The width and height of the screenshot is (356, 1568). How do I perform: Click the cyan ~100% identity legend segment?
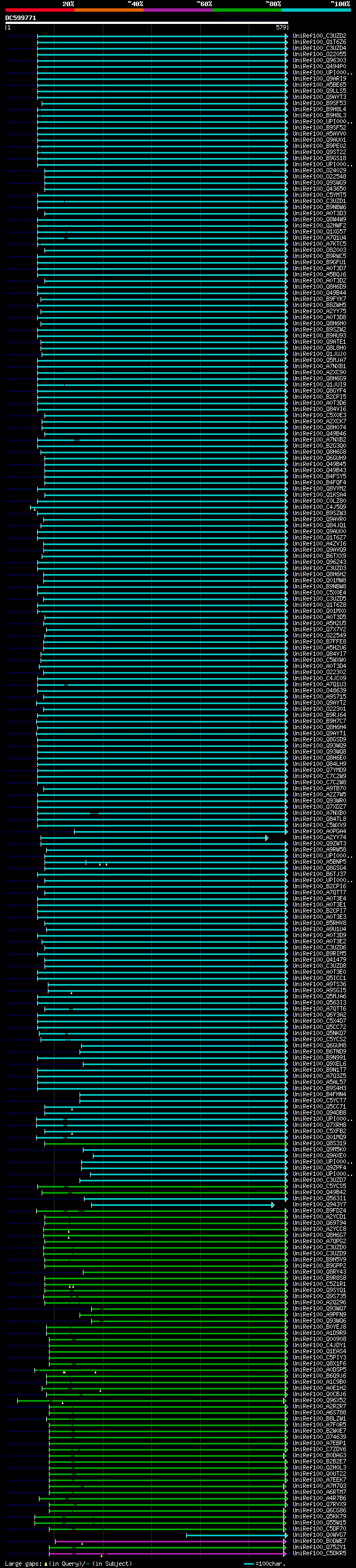[x=317, y=10]
